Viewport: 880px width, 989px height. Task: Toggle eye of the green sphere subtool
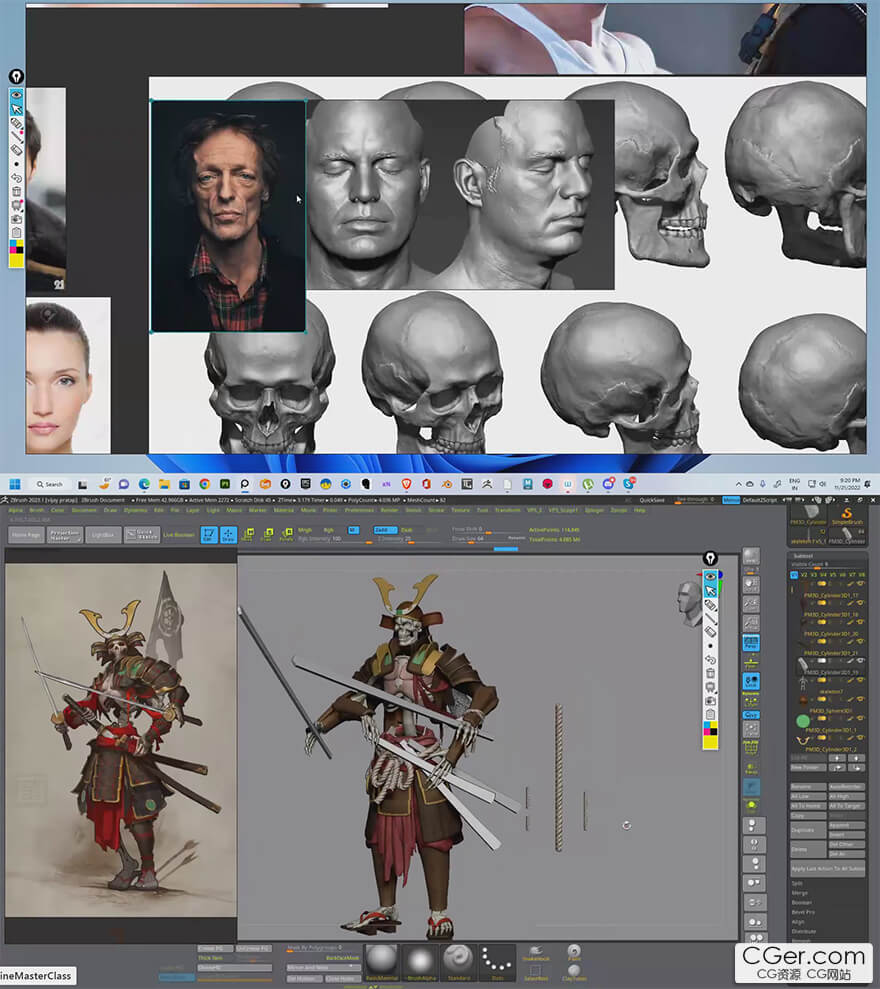pos(861,718)
